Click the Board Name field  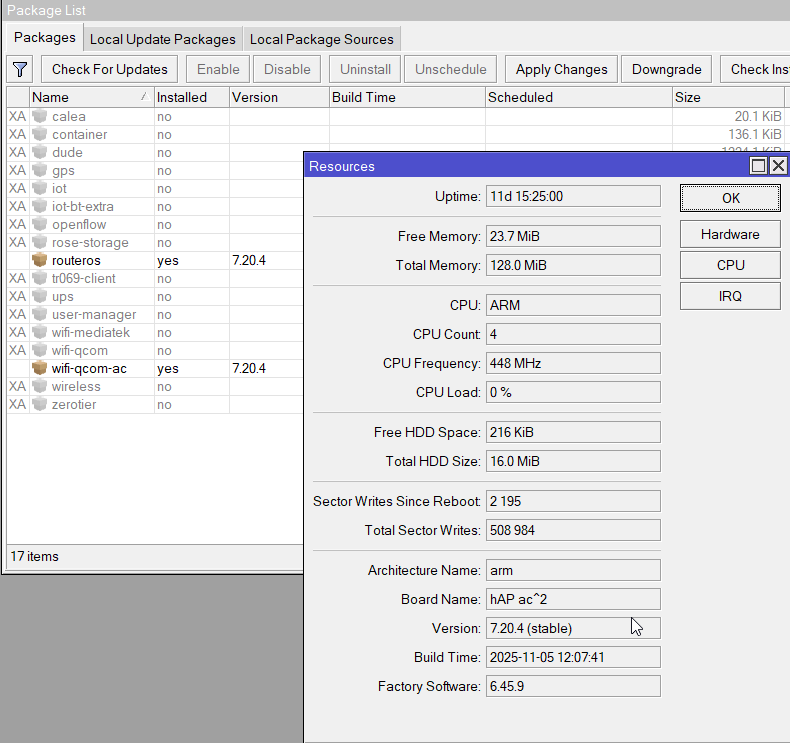tap(573, 599)
